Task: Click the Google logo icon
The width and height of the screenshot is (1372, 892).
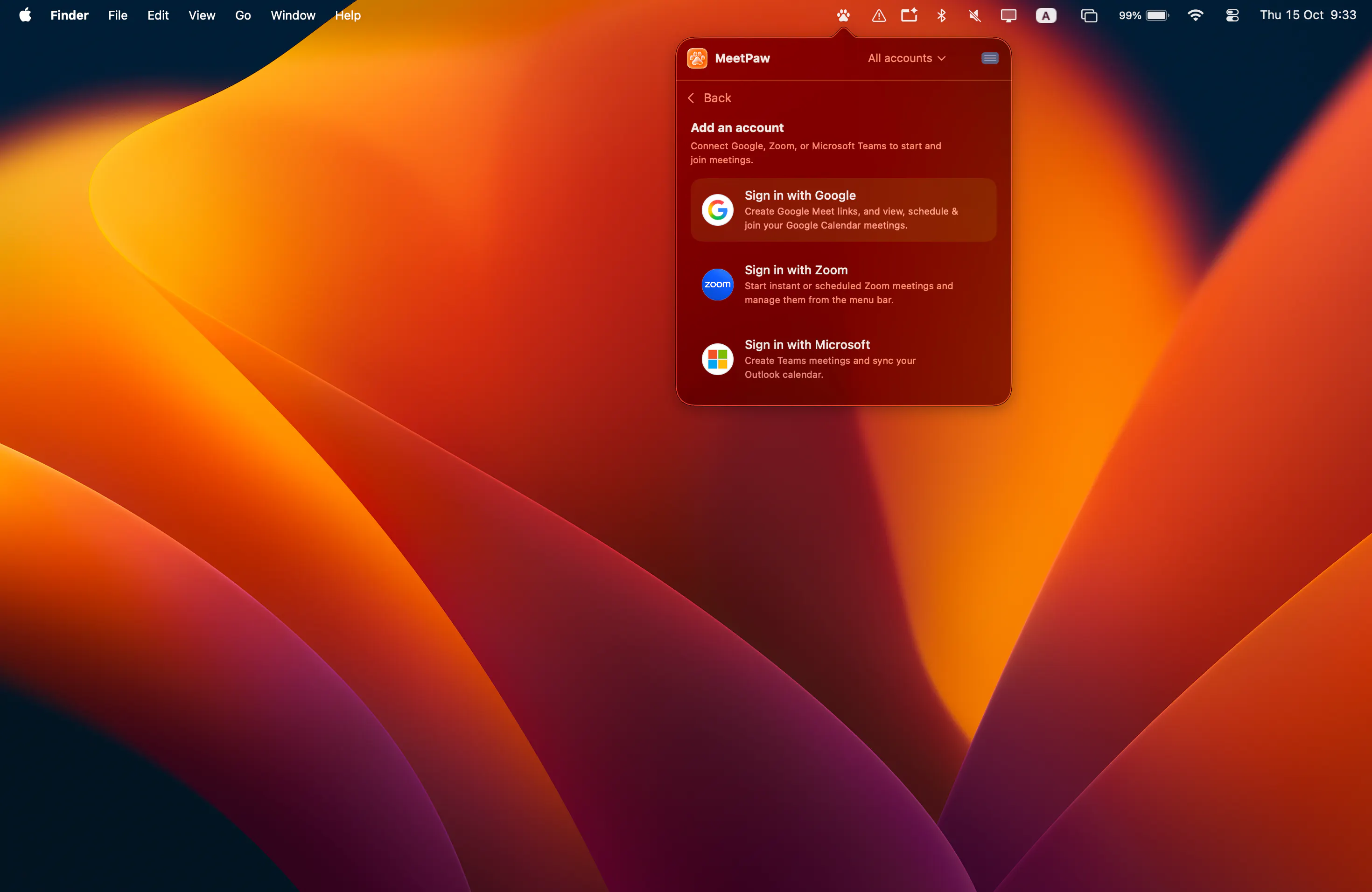Action: click(717, 210)
